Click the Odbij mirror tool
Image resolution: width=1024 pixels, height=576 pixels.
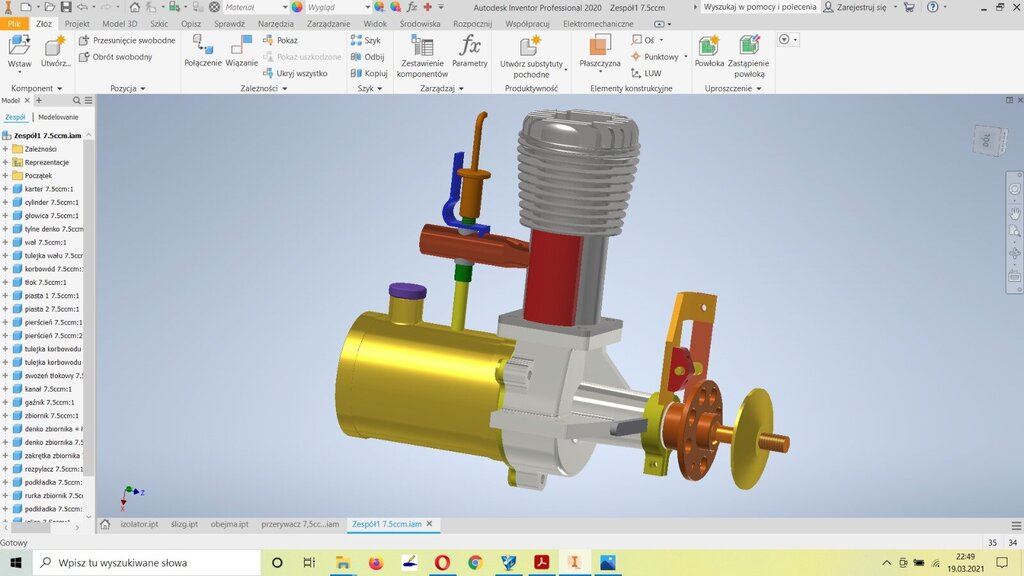pyautogui.click(x=367, y=57)
